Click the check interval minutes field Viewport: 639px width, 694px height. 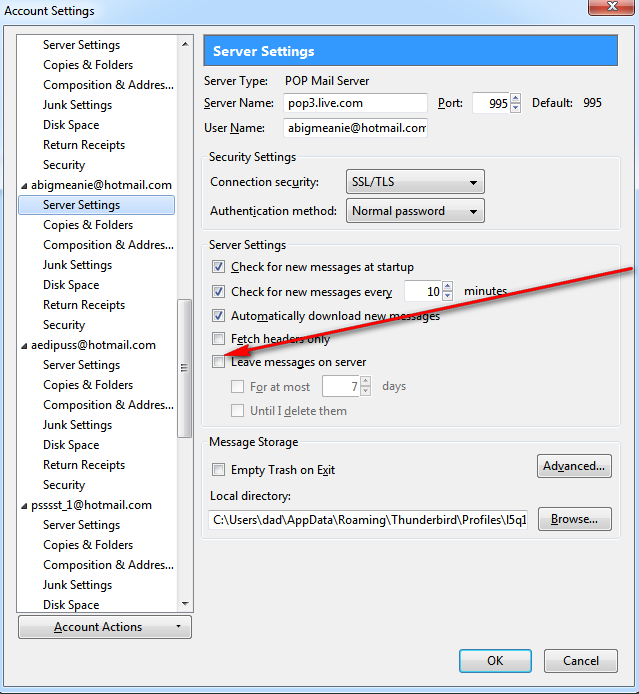pyautogui.click(x=423, y=291)
